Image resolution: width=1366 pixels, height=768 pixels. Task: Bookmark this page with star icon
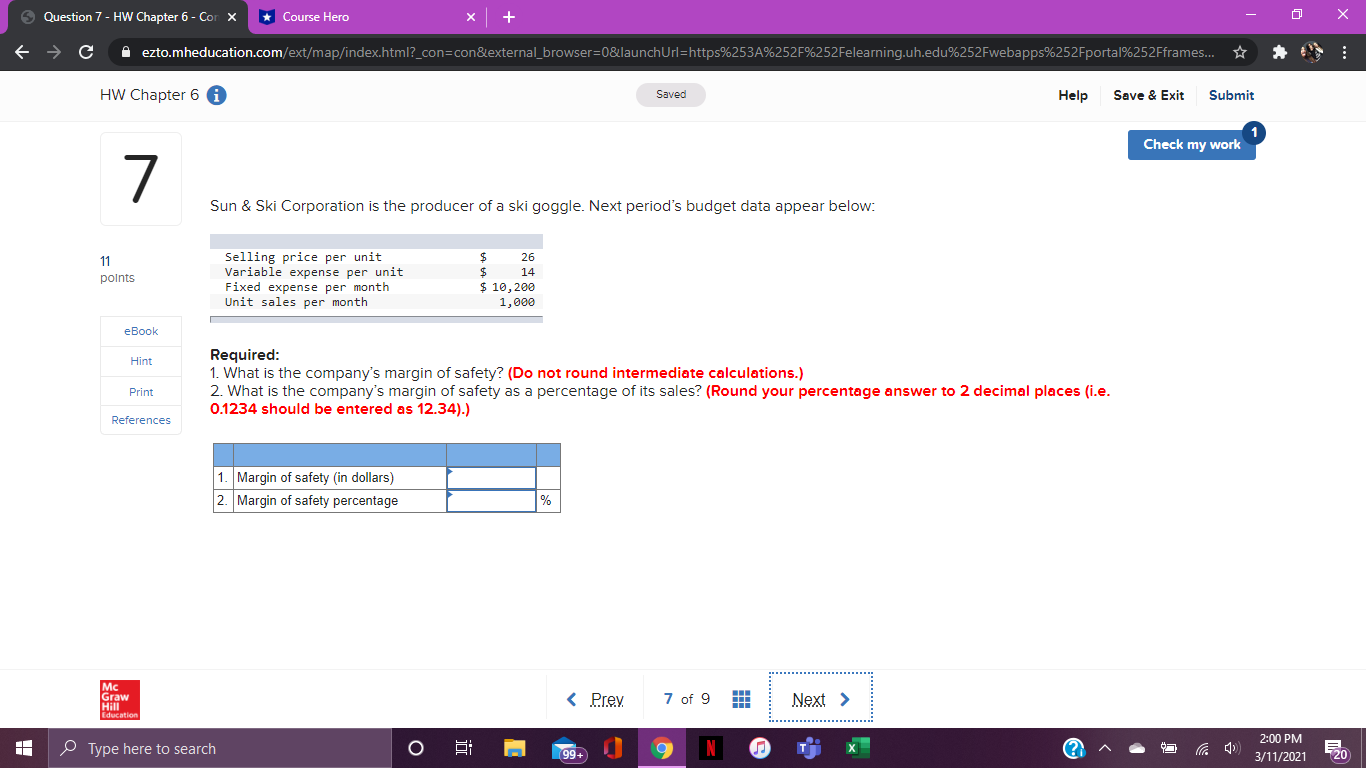click(x=1240, y=52)
